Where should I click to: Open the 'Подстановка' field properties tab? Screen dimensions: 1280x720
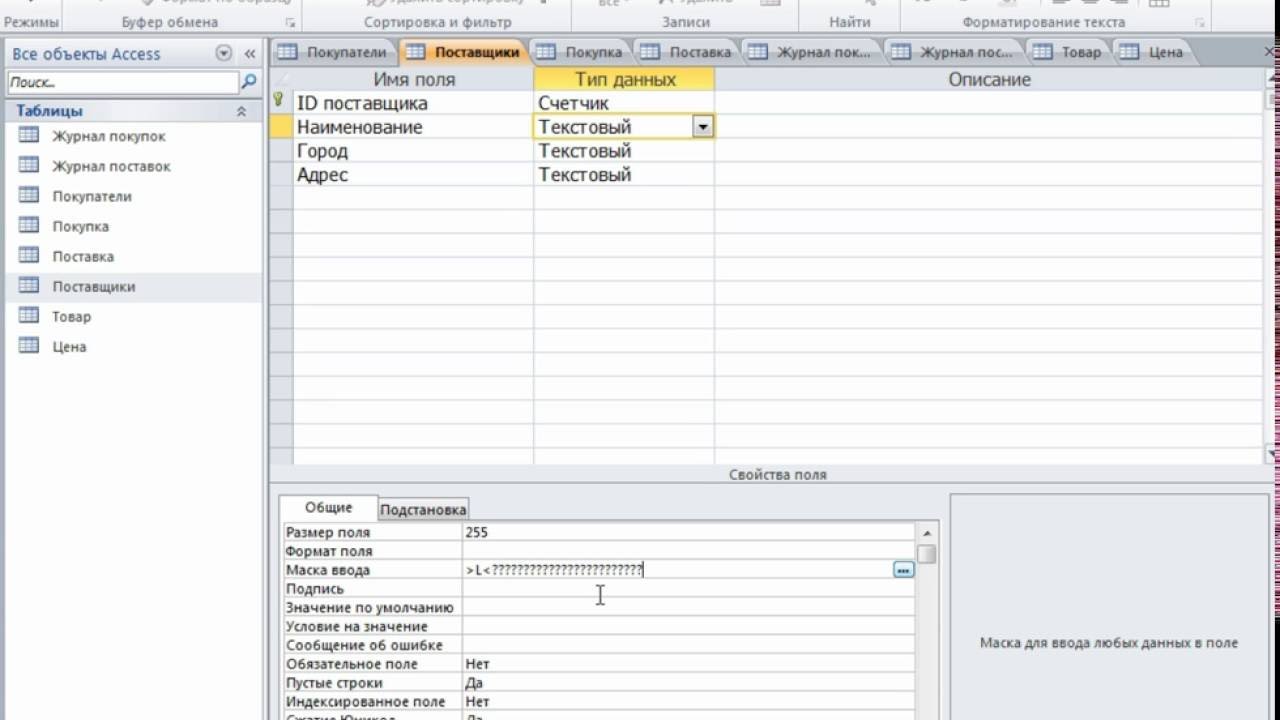423,509
